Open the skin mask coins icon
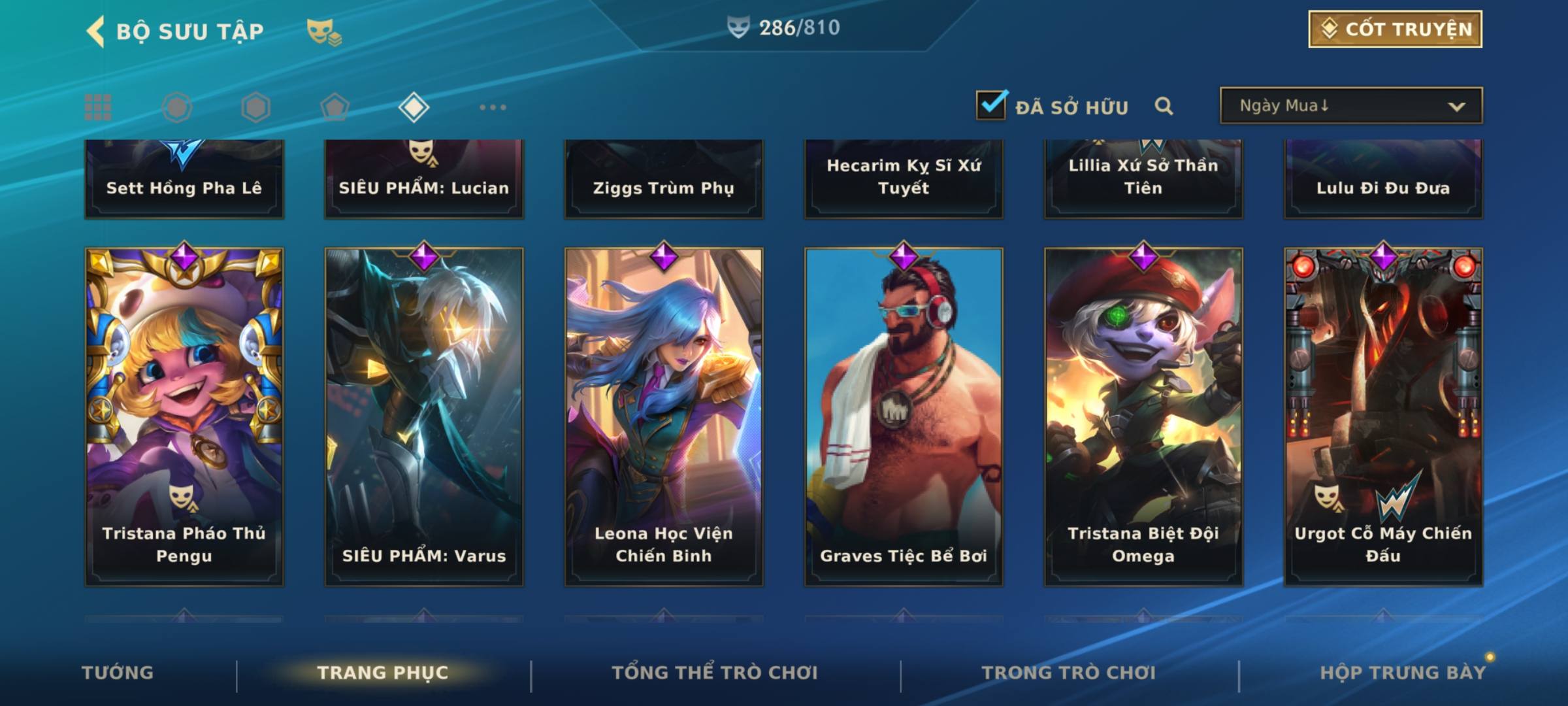Screen dimensions: 1568x706 (x=324, y=31)
